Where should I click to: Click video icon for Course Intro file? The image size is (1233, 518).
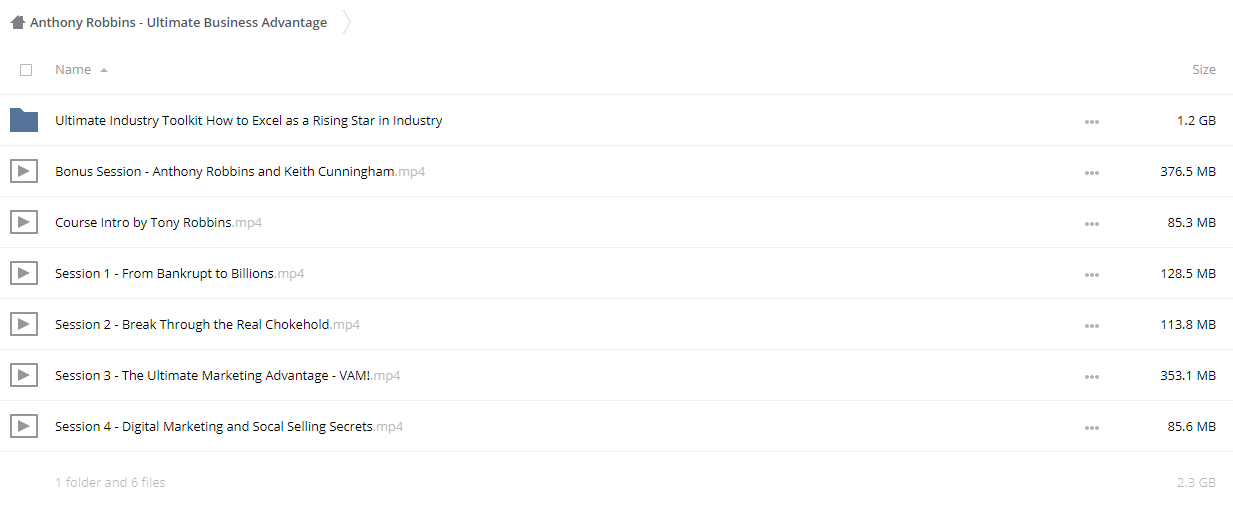click(24, 222)
